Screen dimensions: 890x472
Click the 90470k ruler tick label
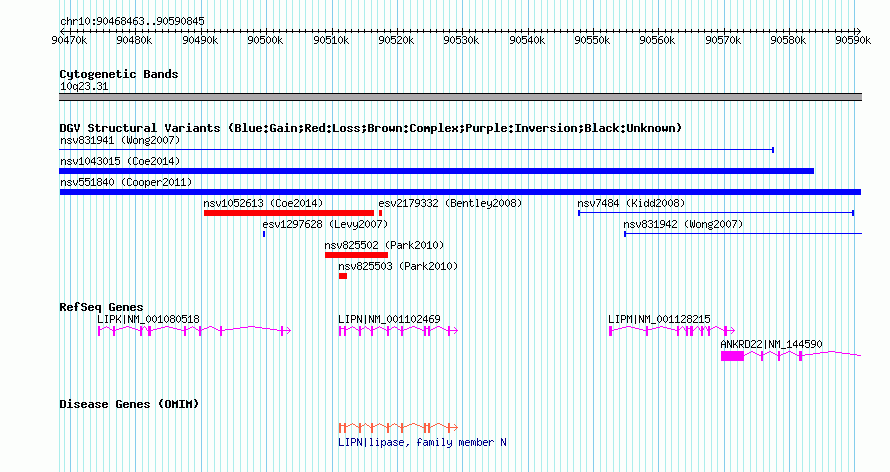[x=69, y=40]
